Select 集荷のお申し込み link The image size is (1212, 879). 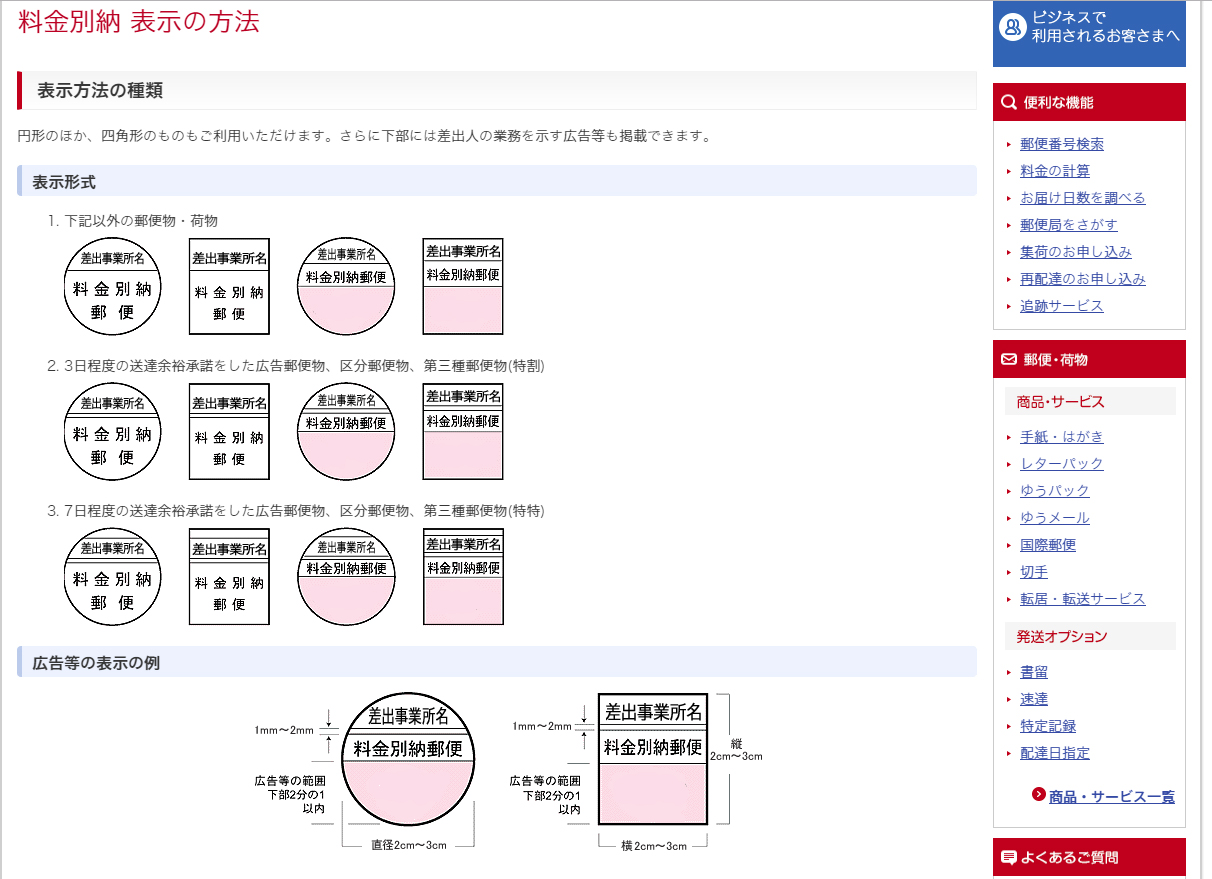[1075, 252]
